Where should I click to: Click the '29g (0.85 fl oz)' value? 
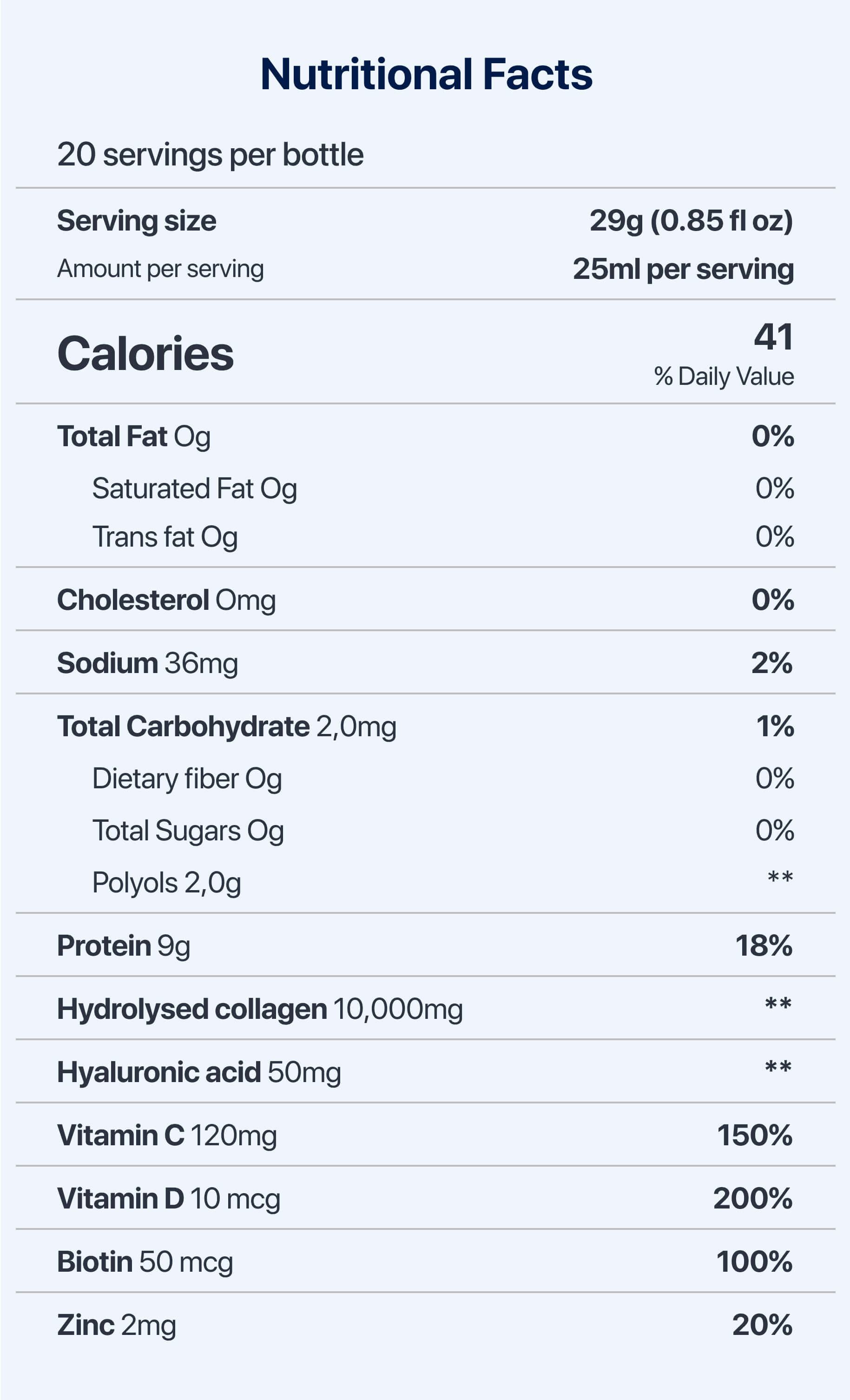(x=691, y=220)
